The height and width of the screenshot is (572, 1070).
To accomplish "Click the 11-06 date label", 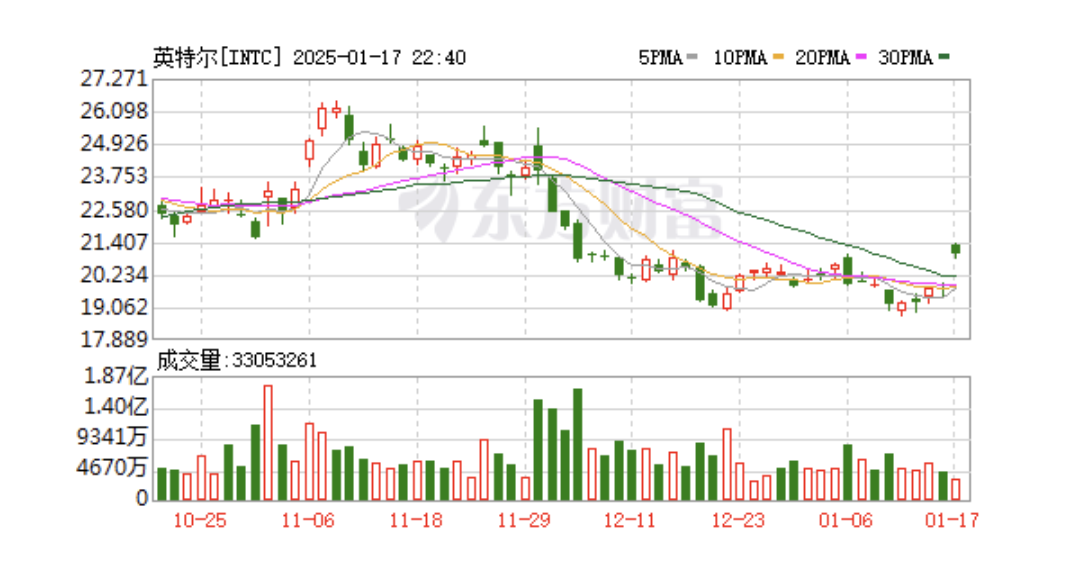I will click(308, 521).
